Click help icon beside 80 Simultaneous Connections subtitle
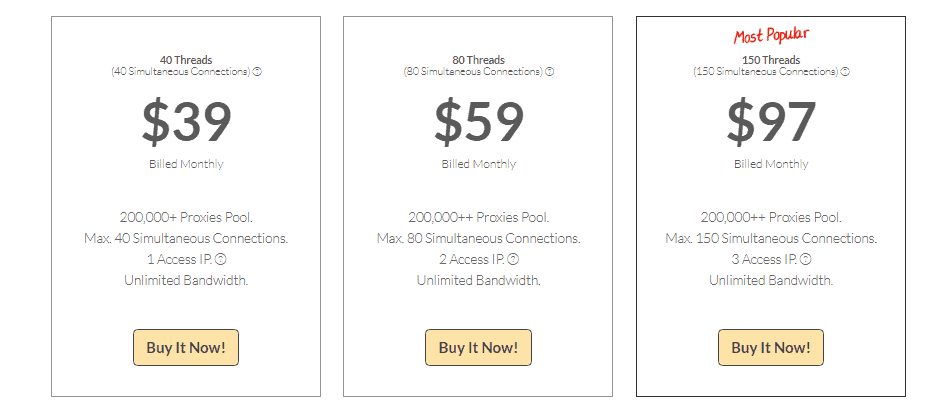The height and width of the screenshot is (409, 926). (x=549, y=71)
